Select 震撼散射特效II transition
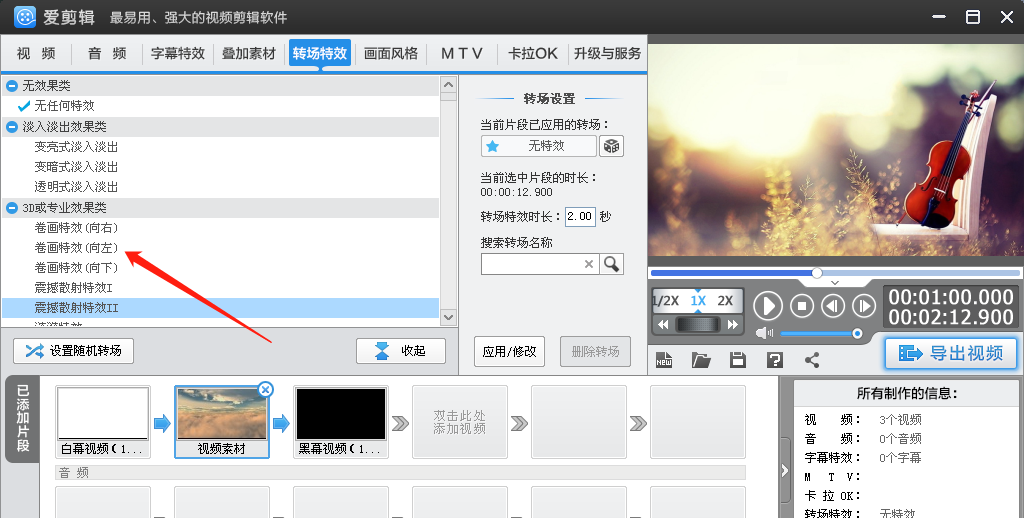The height and width of the screenshot is (518, 1024). (x=221, y=308)
